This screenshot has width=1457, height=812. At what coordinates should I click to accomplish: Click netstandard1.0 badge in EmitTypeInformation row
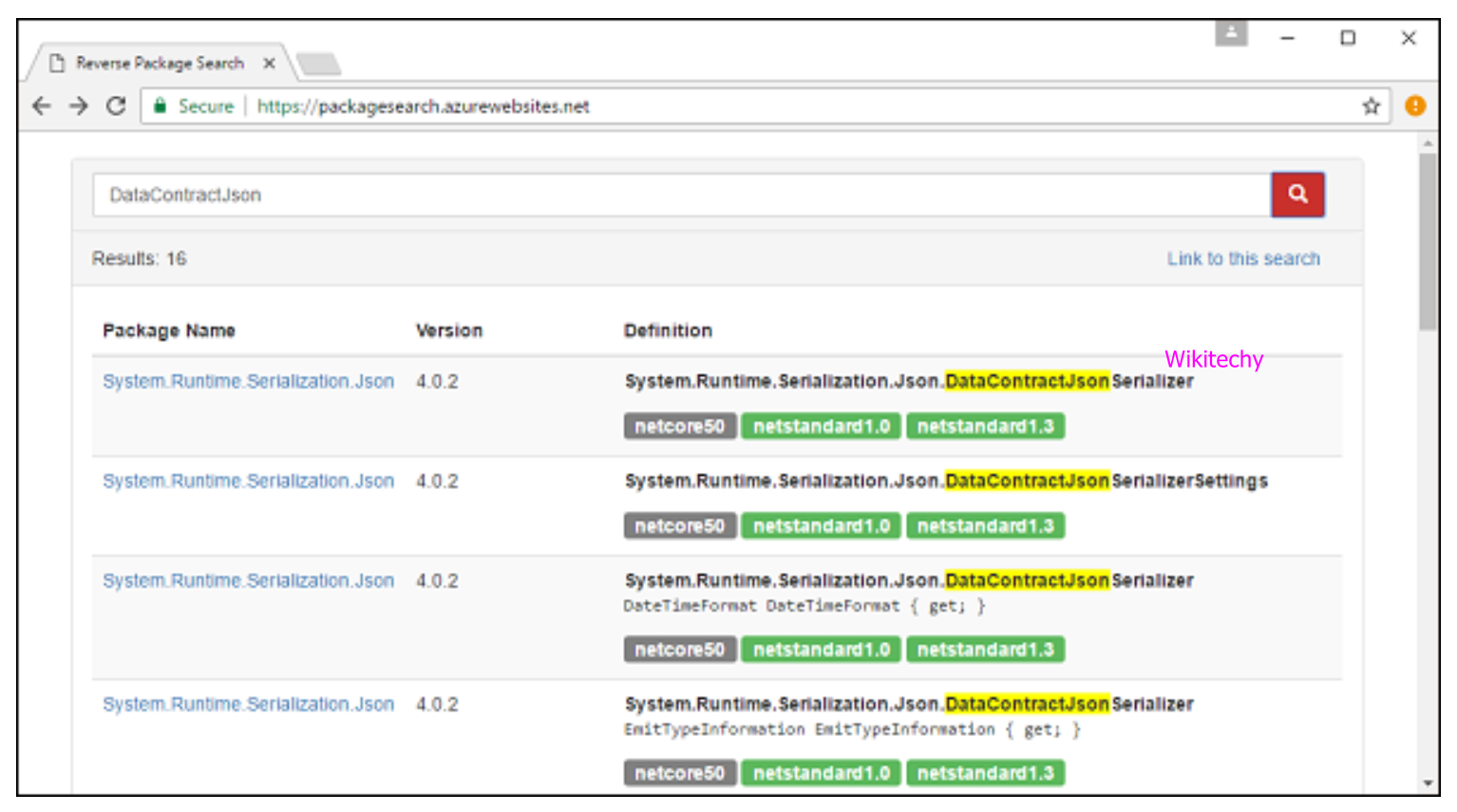[x=821, y=773]
